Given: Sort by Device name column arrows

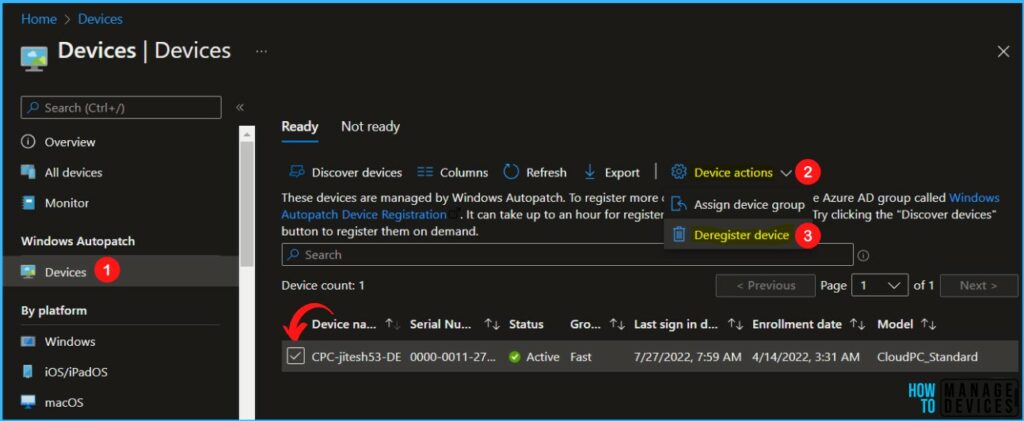Looking at the screenshot, I should pyautogui.click(x=392, y=324).
